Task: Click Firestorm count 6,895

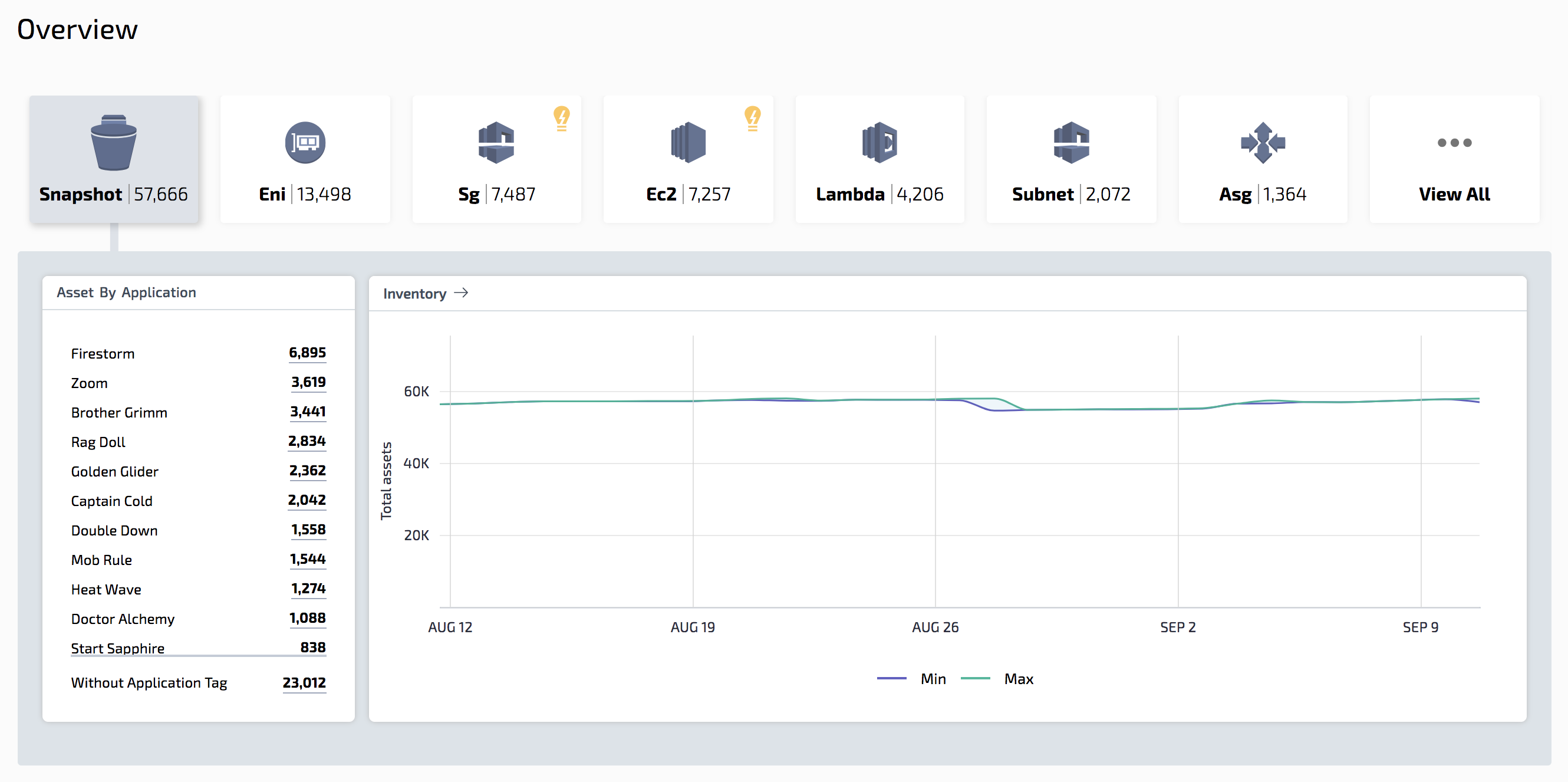Action: [307, 353]
